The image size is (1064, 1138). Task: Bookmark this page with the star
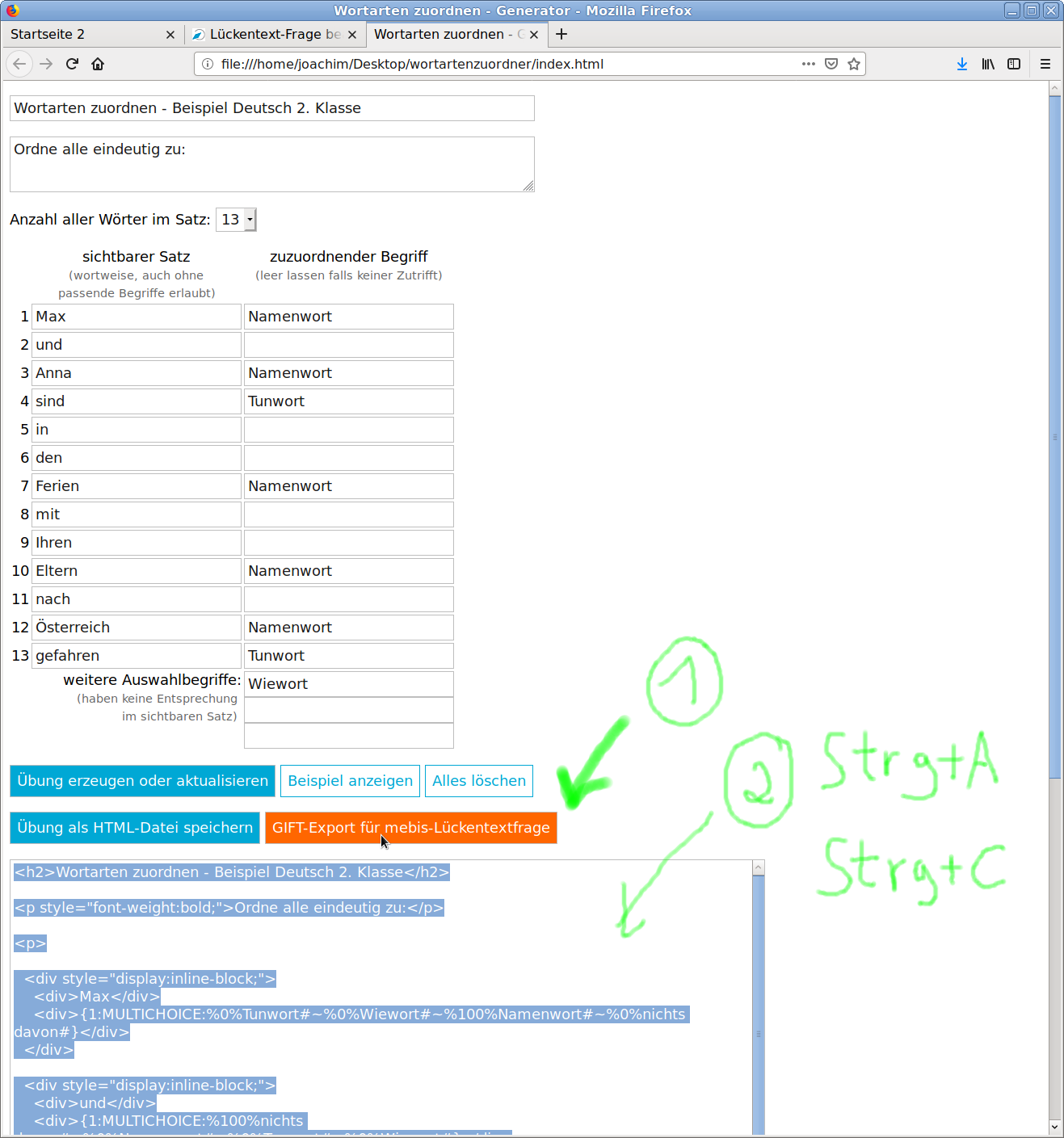(x=853, y=64)
